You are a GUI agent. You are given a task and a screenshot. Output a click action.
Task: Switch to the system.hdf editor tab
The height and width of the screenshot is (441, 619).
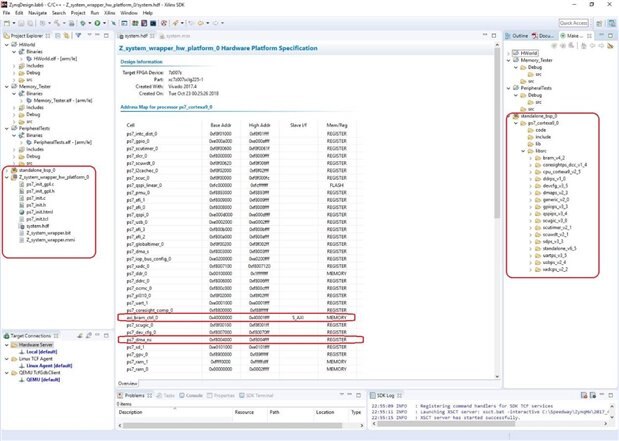pos(134,35)
